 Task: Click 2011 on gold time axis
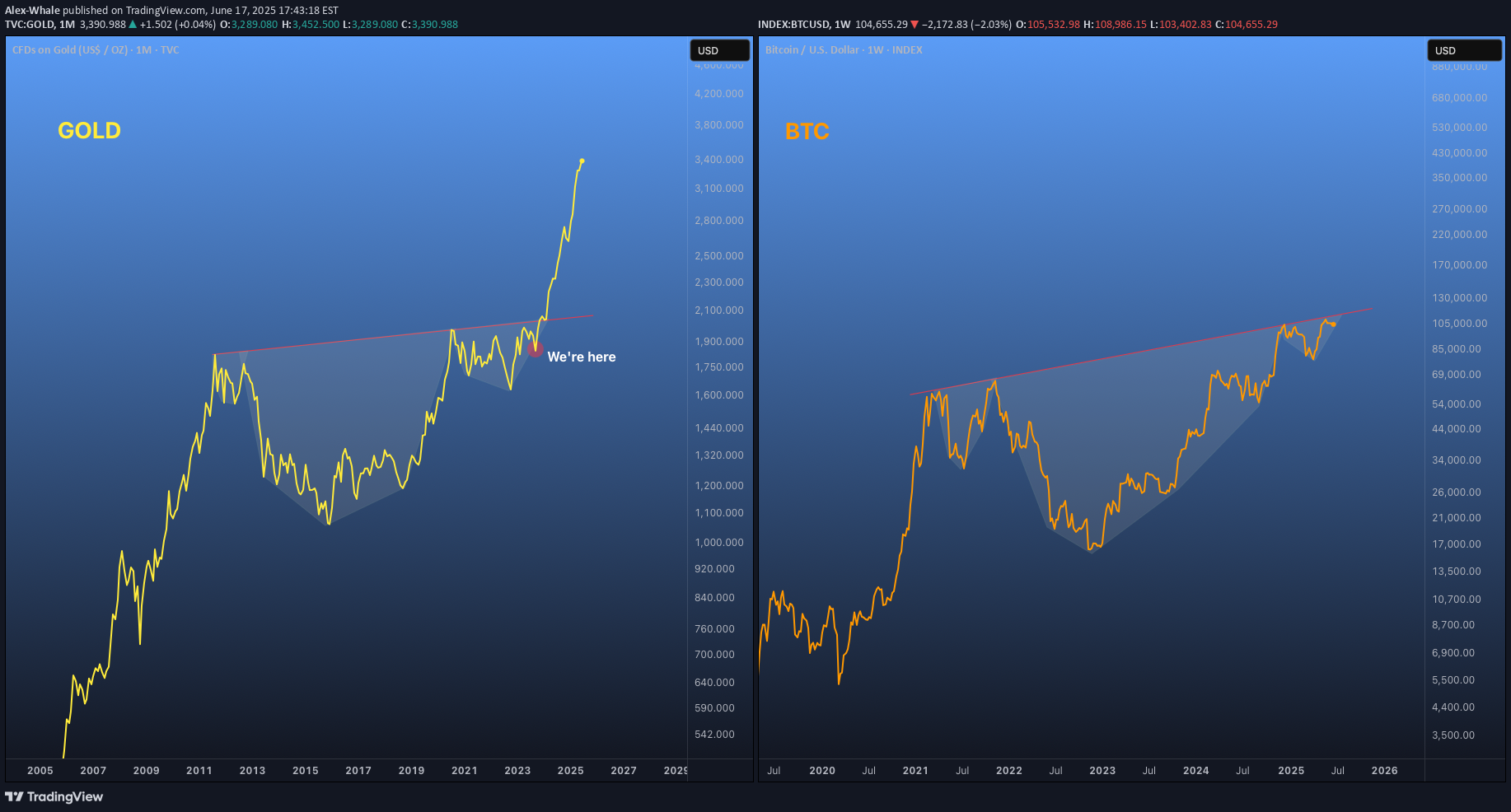[199, 771]
